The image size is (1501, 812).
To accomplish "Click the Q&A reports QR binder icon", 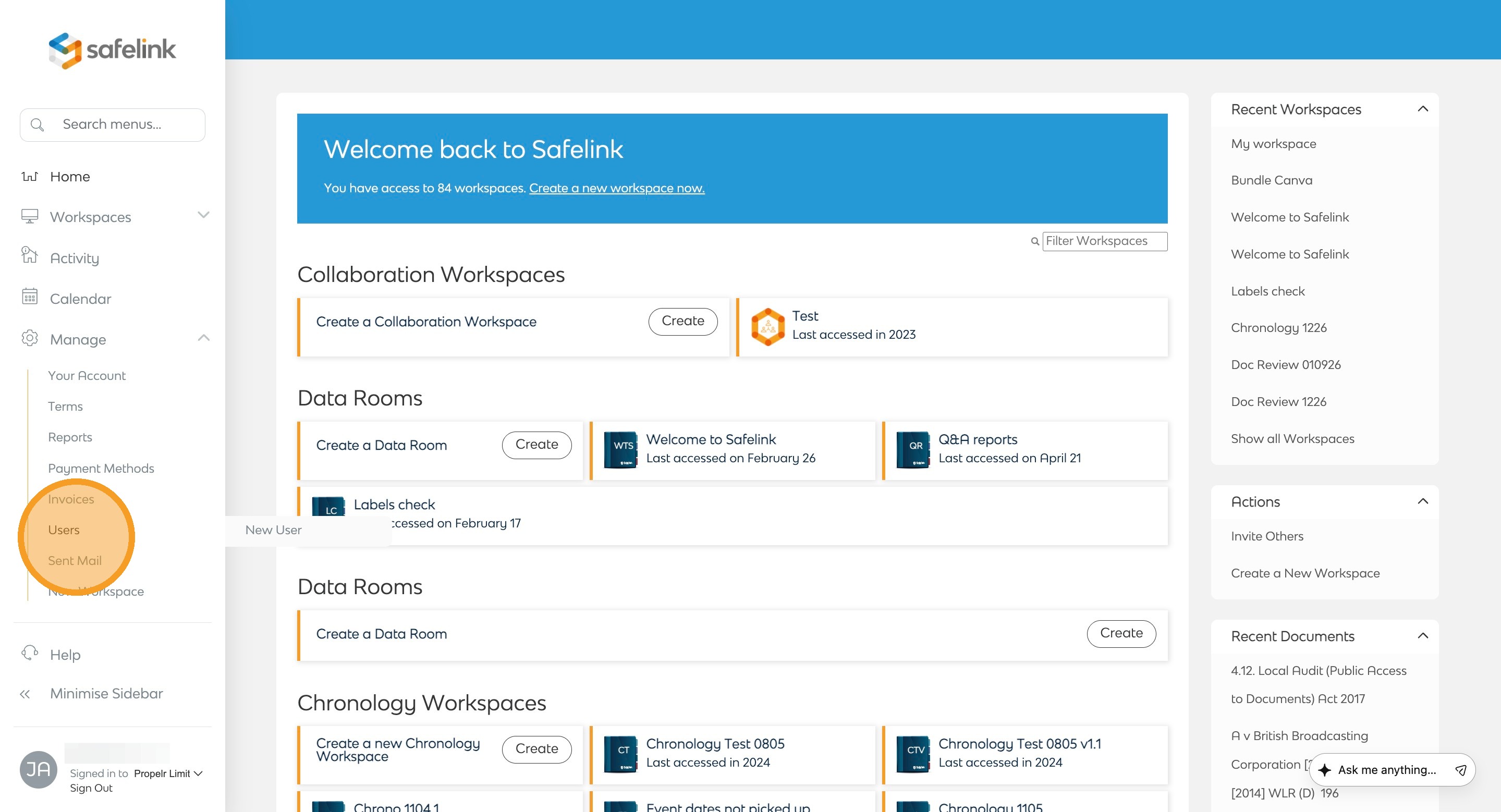I will click(x=912, y=449).
